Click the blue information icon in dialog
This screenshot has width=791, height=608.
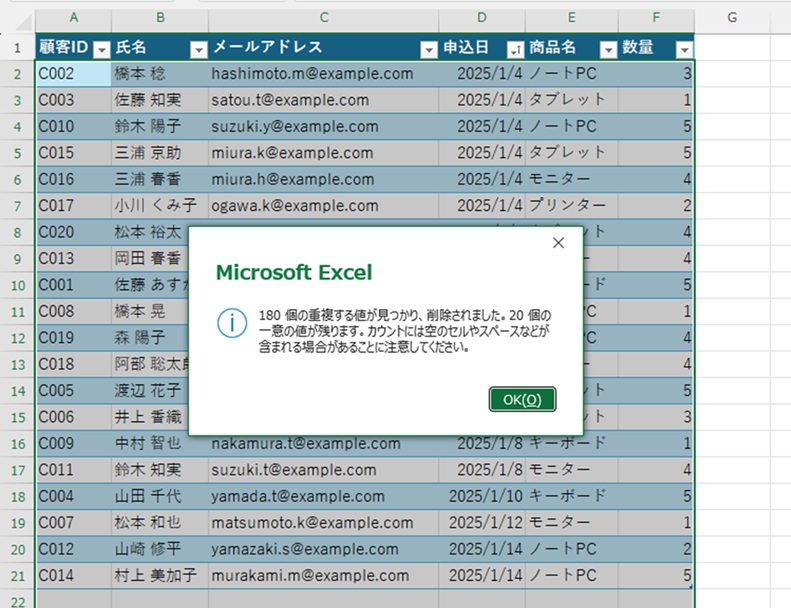pyautogui.click(x=232, y=323)
